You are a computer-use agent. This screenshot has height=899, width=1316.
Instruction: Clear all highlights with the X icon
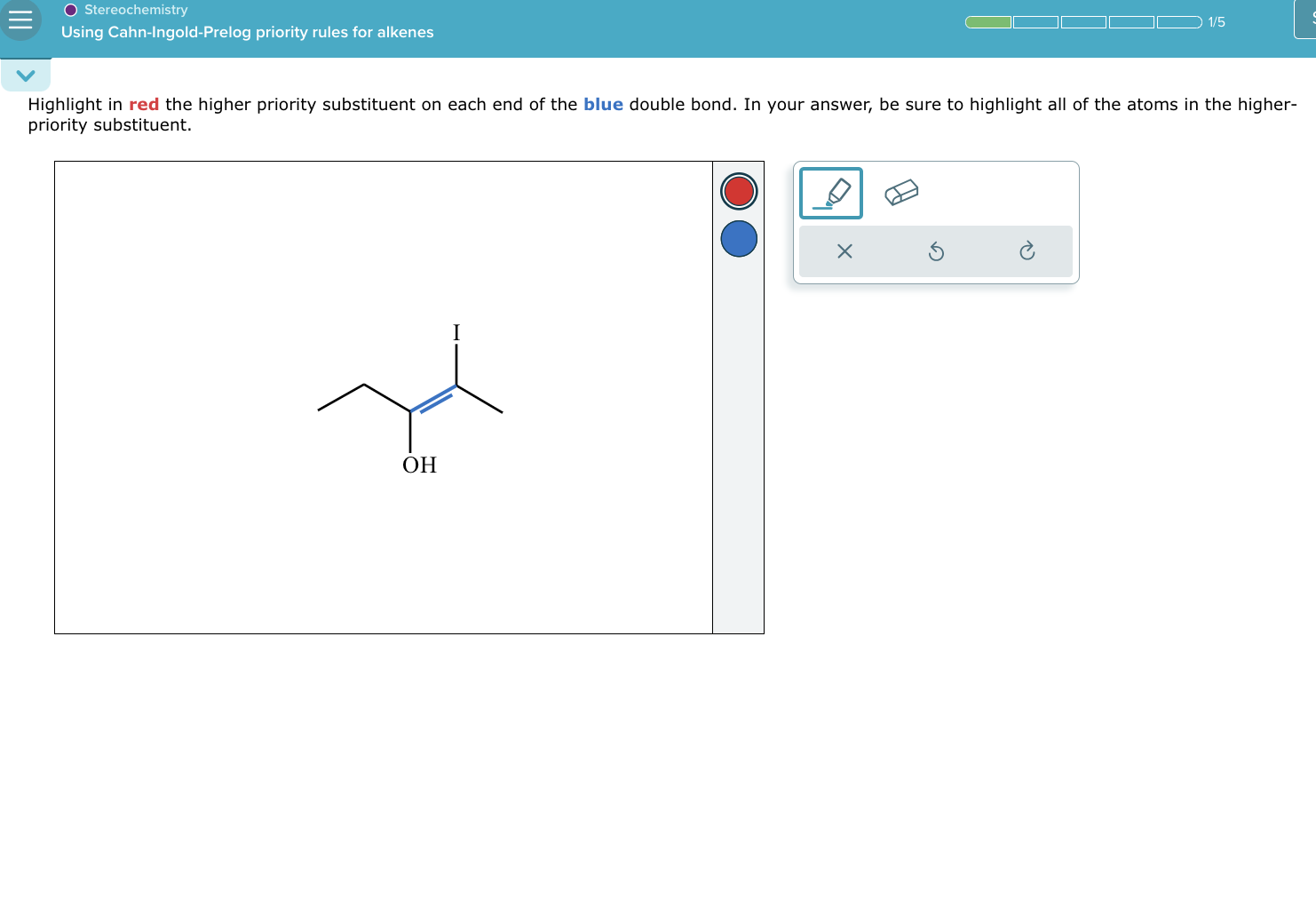click(x=844, y=251)
